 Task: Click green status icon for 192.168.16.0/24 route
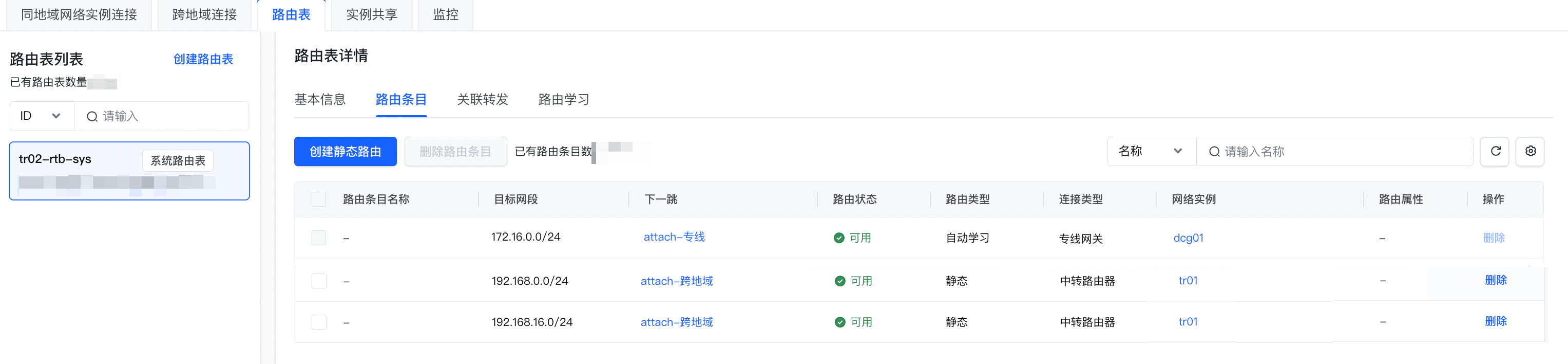pos(840,322)
